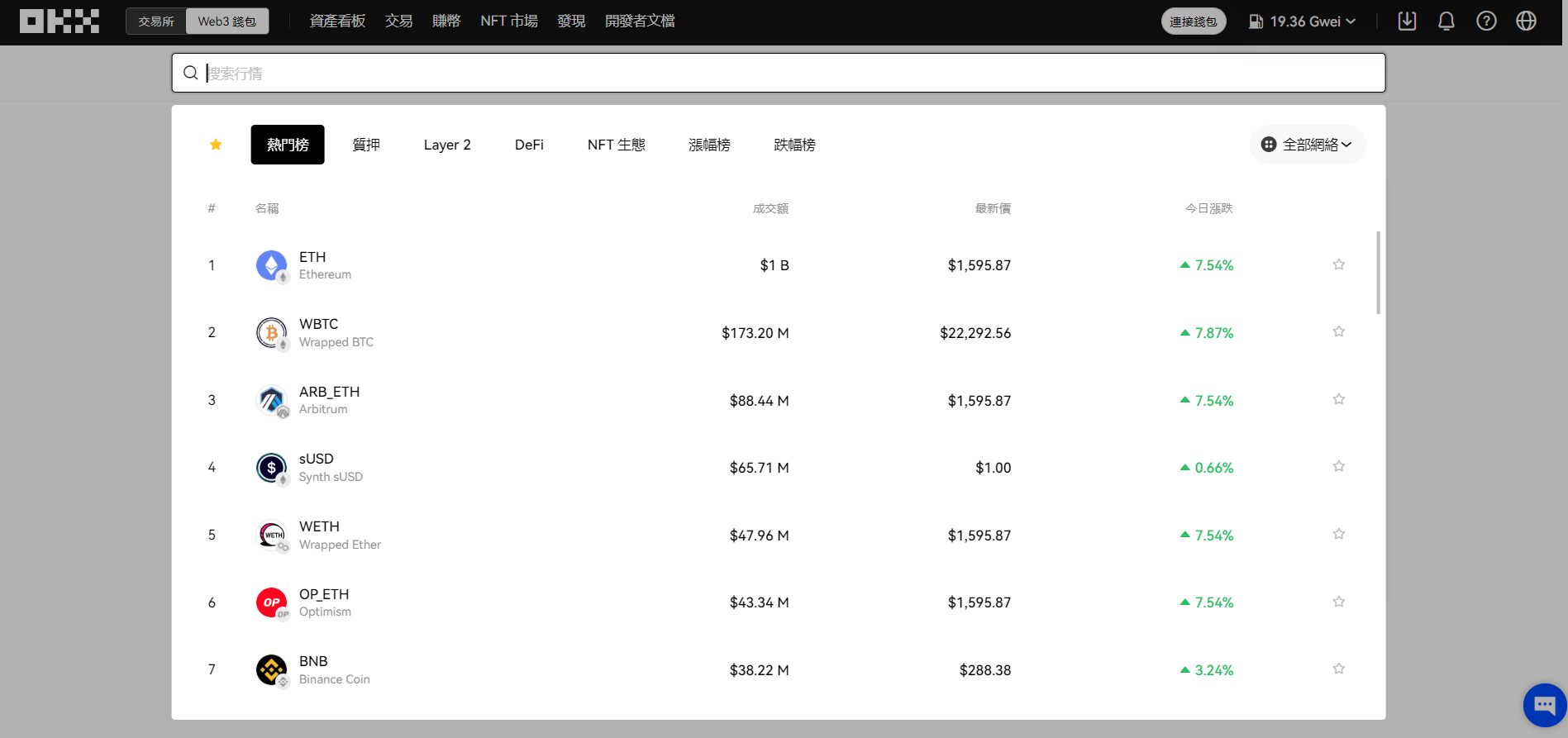The height and width of the screenshot is (738, 1568).
Task: Switch to the 交易所 exchange mode
Action: point(156,21)
